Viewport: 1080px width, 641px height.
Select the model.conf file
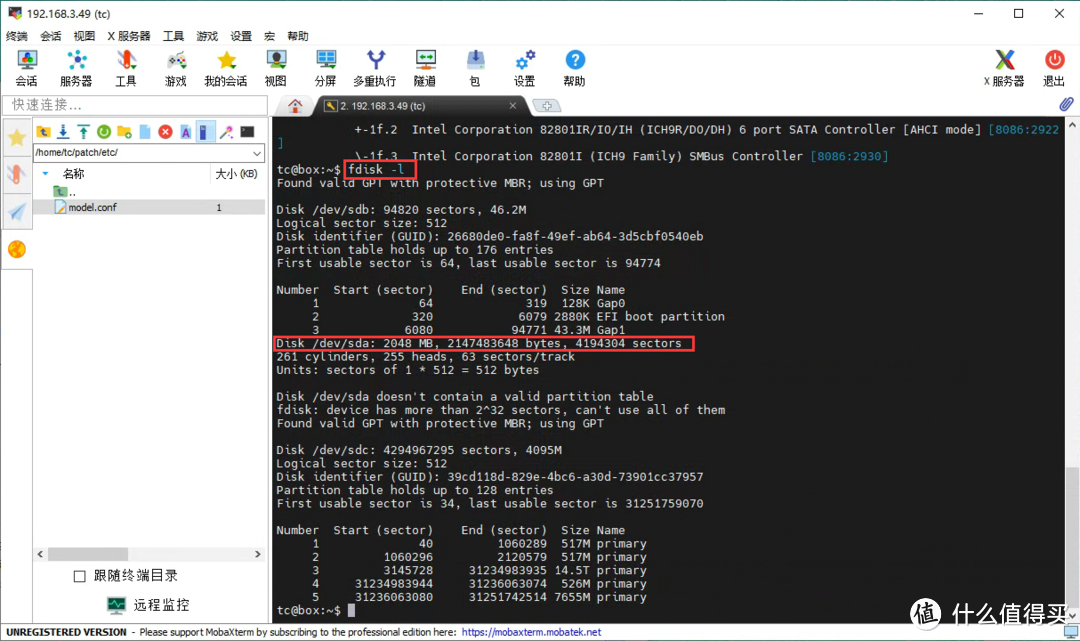[x=149, y=207]
